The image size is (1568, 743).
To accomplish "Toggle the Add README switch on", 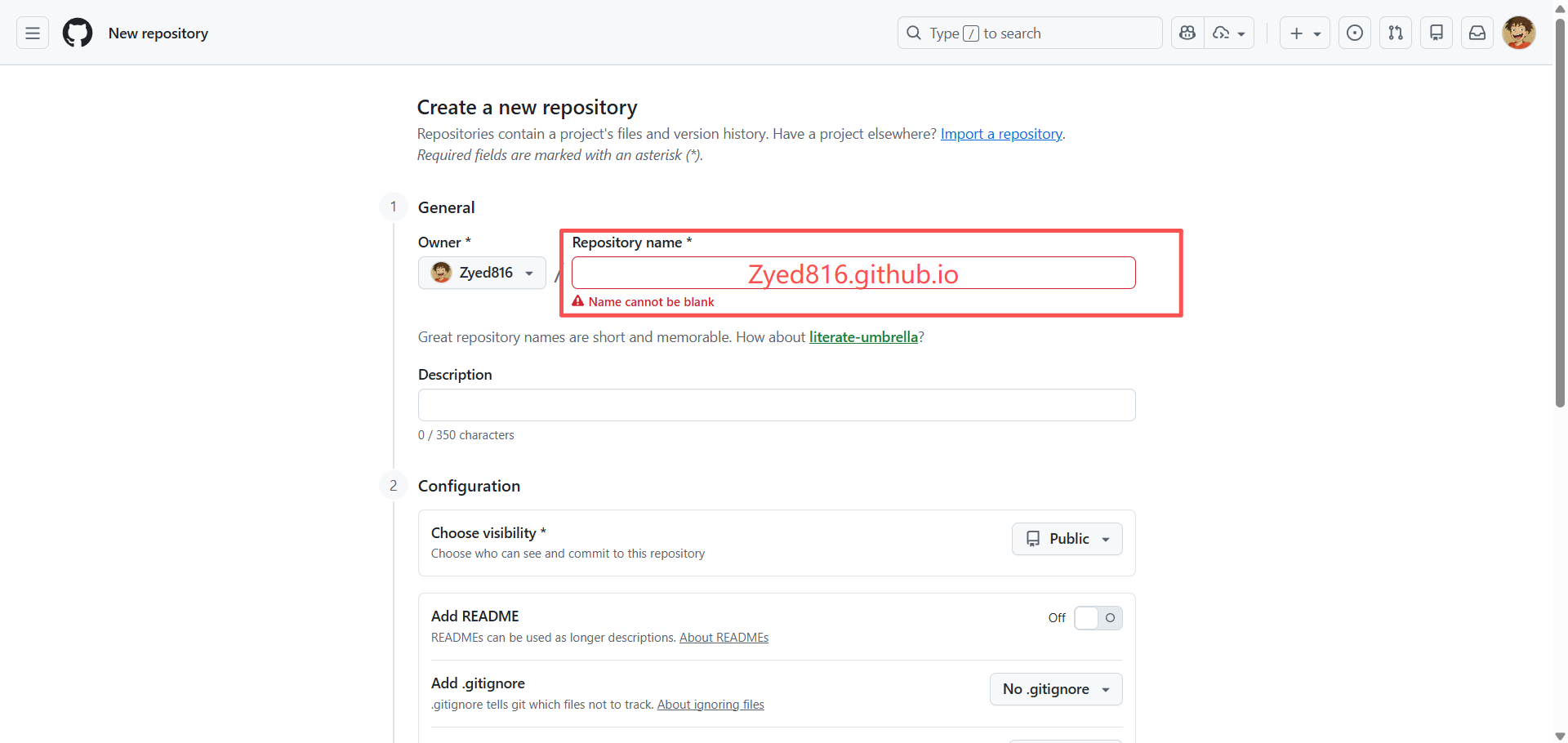I will click(x=1098, y=618).
